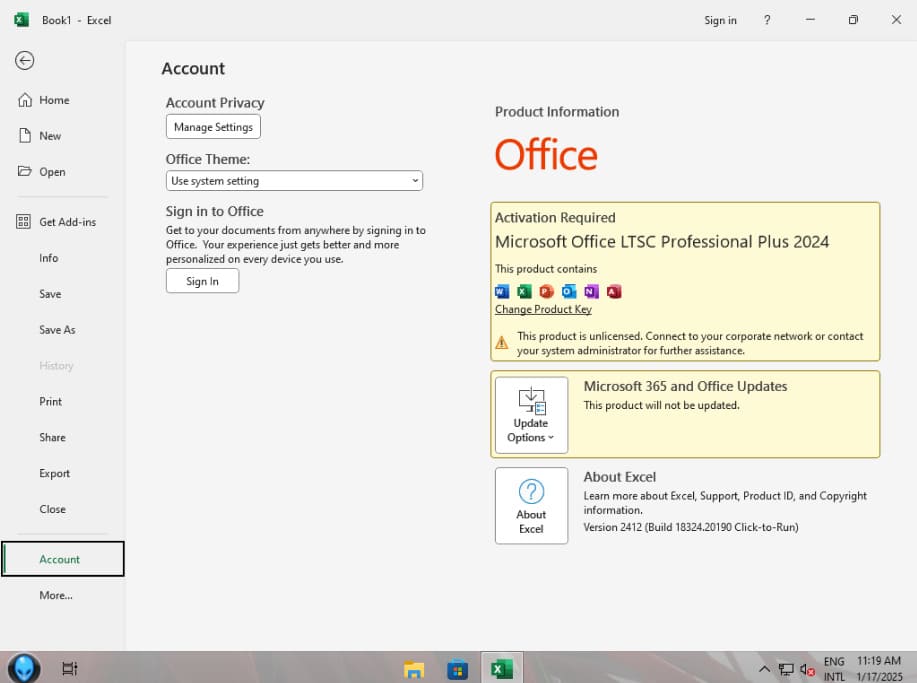The width and height of the screenshot is (917, 683).
Task: Click Sign in in the title bar
Action: tap(720, 20)
